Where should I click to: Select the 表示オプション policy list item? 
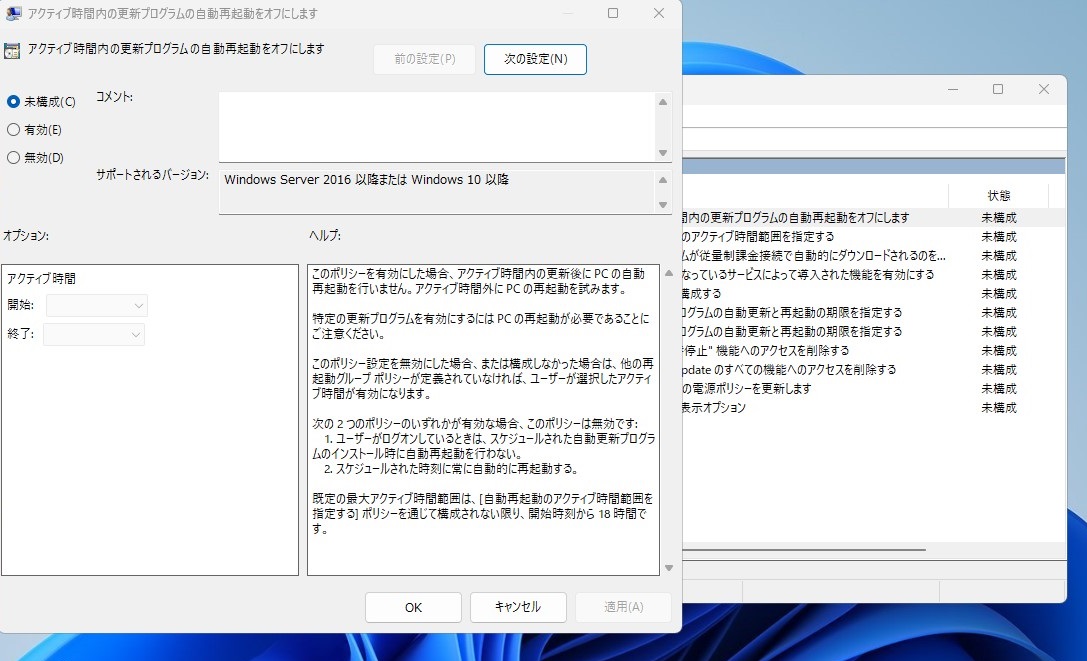[714, 408]
